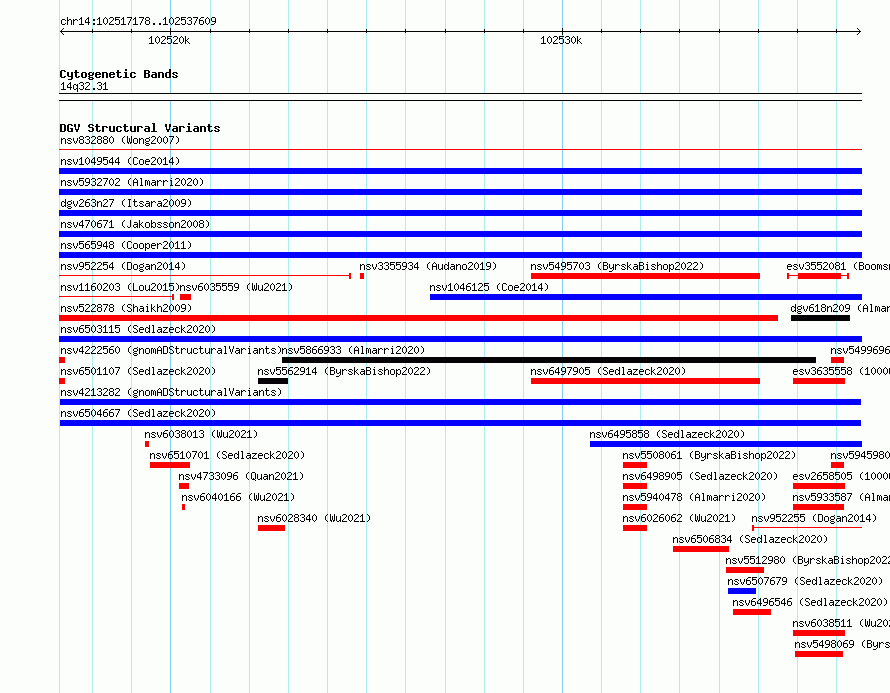Click the nsv5933587 variant label
The width and height of the screenshot is (890, 693).
[x=841, y=497]
